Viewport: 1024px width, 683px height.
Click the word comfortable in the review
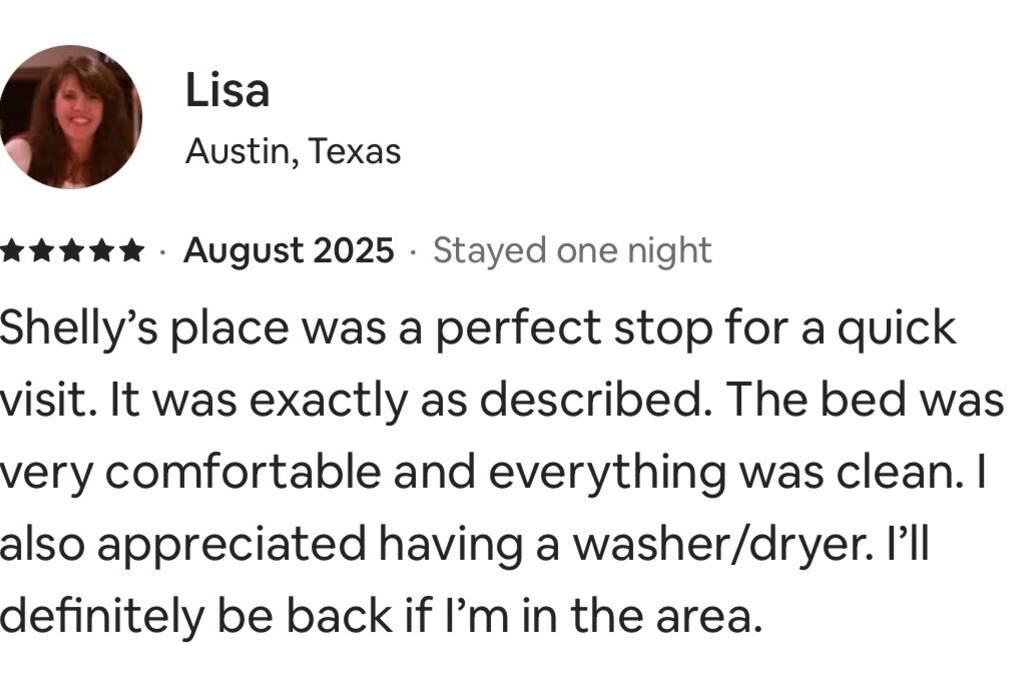(x=243, y=472)
